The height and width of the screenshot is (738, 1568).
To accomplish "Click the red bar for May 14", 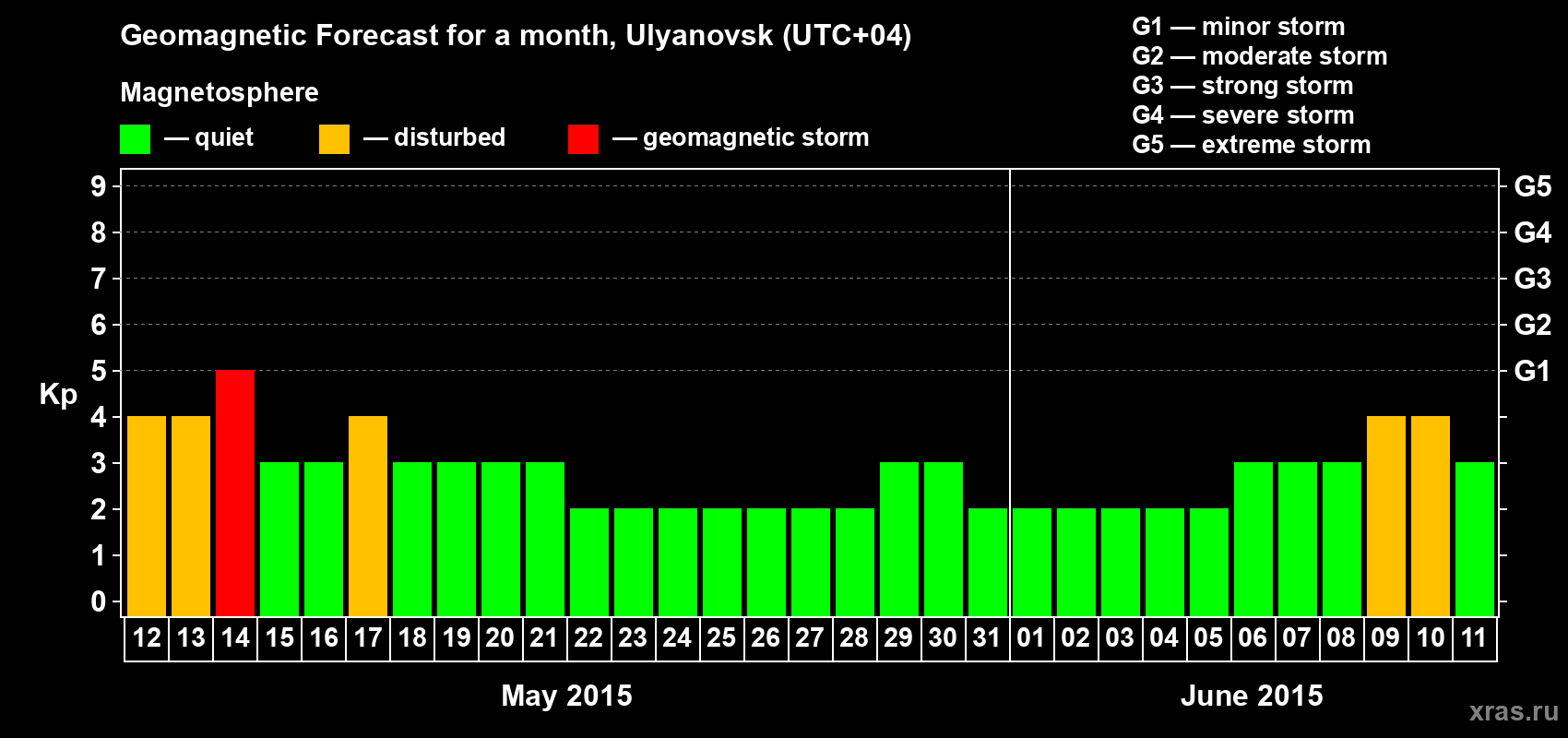I will coord(235,493).
